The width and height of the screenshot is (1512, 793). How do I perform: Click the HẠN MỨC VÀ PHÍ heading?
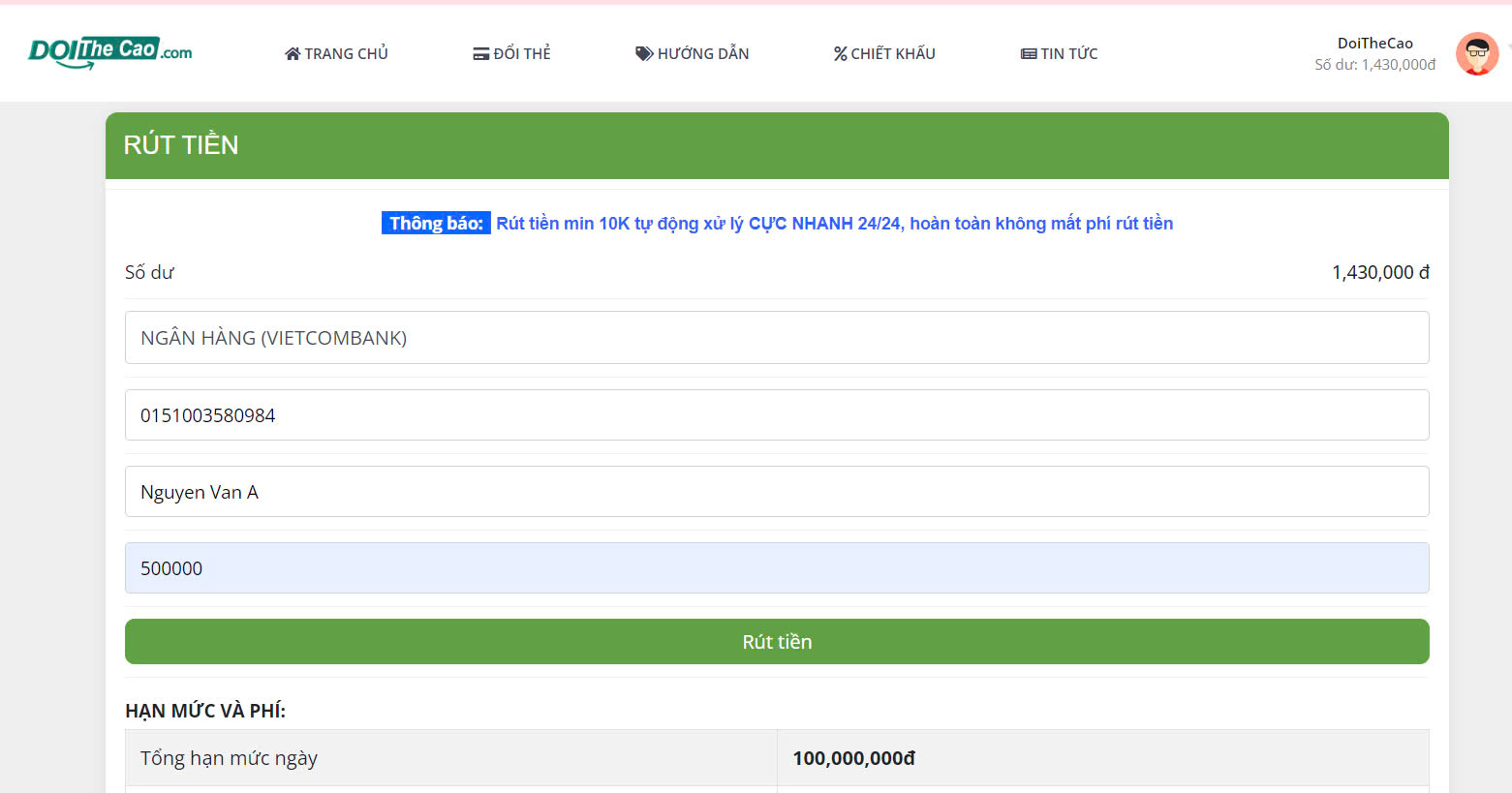tap(205, 711)
